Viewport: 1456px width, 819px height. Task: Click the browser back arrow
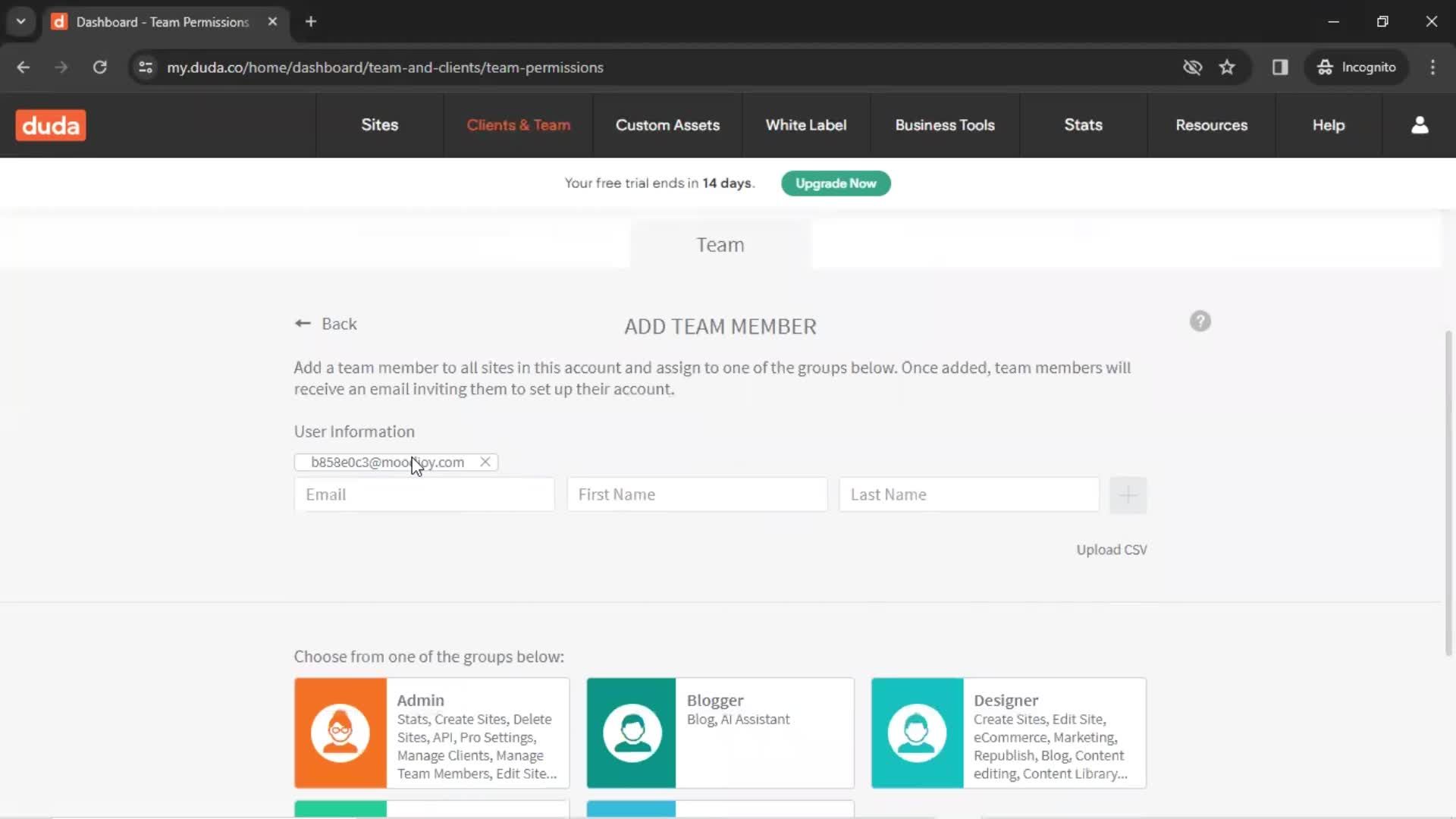pos(23,67)
